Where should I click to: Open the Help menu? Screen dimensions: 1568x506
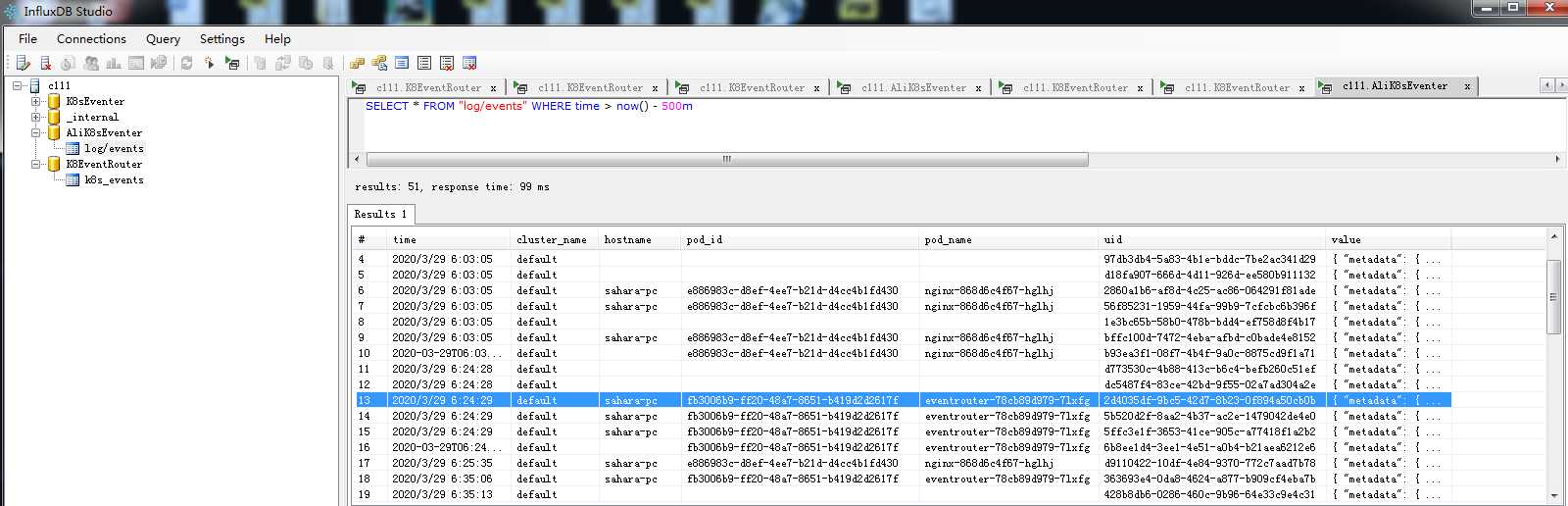pyautogui.click(x=277, y=38)
